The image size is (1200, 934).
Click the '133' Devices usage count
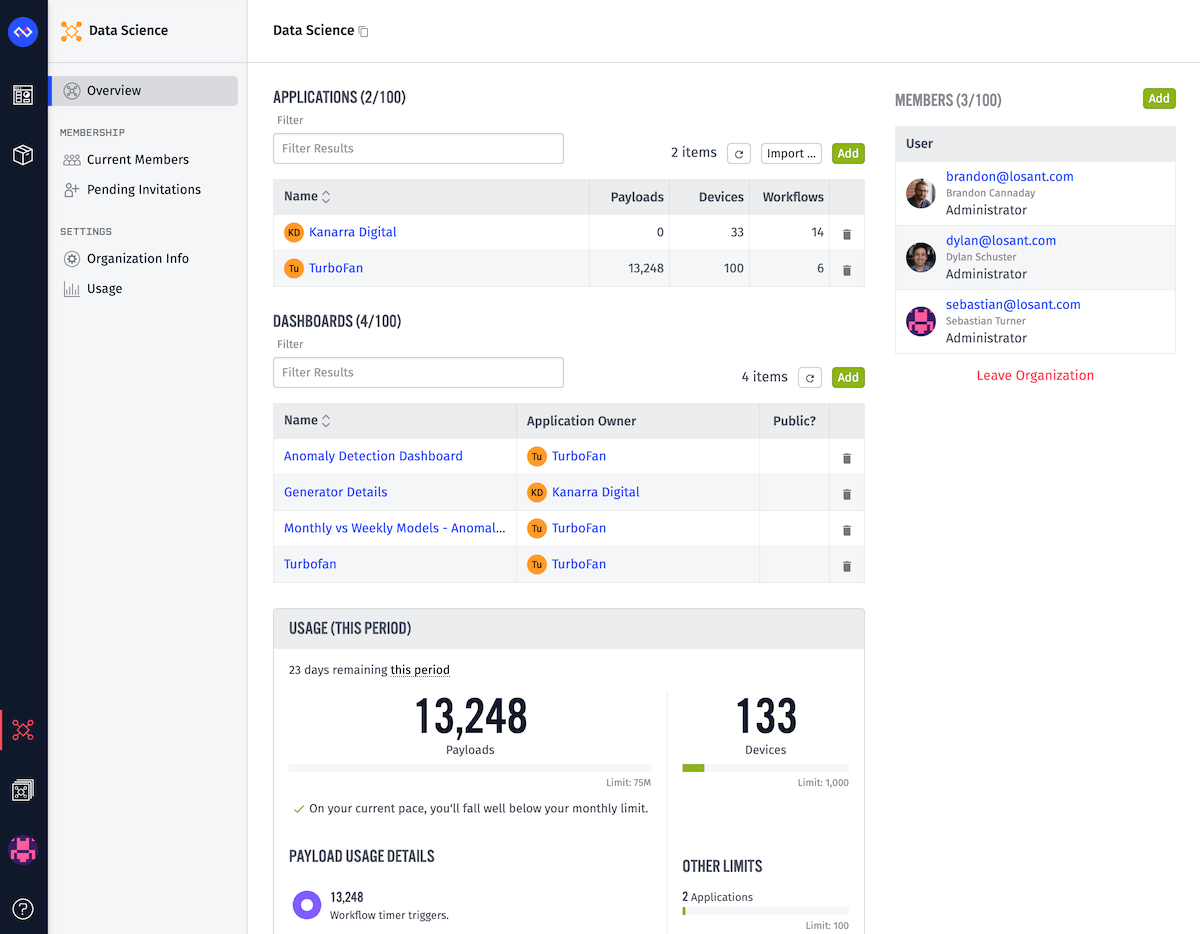point(766,717)
